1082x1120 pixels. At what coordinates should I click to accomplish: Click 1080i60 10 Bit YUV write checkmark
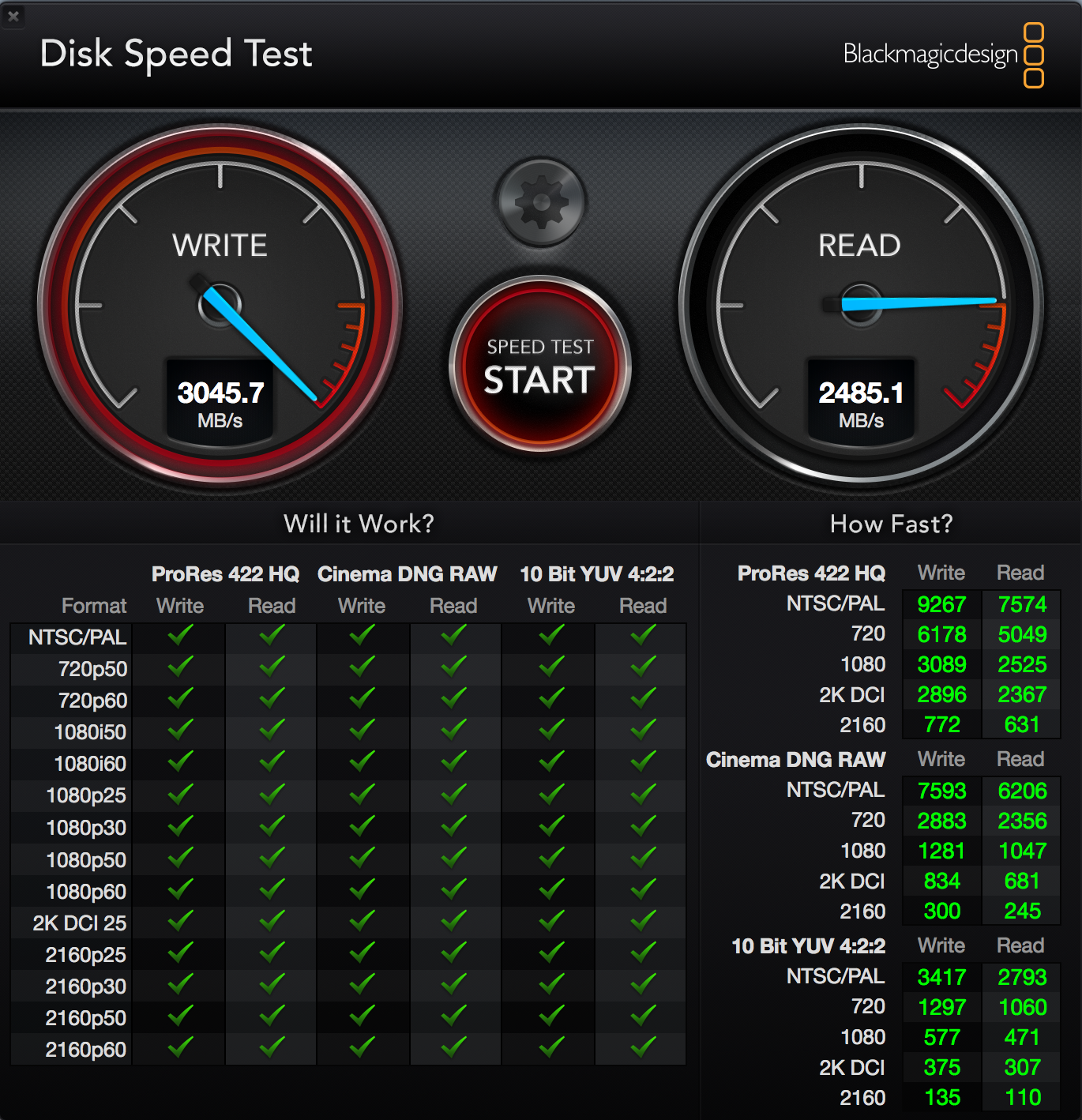coord(551,761)
